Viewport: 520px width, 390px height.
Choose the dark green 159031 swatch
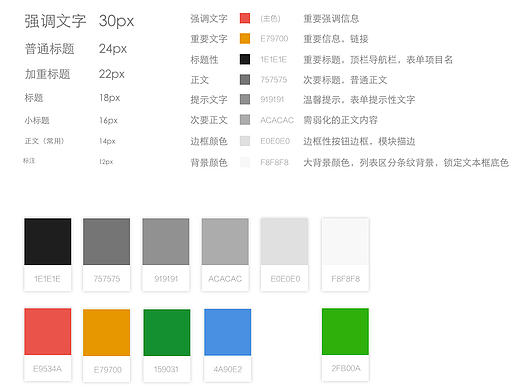click(167, 332)
